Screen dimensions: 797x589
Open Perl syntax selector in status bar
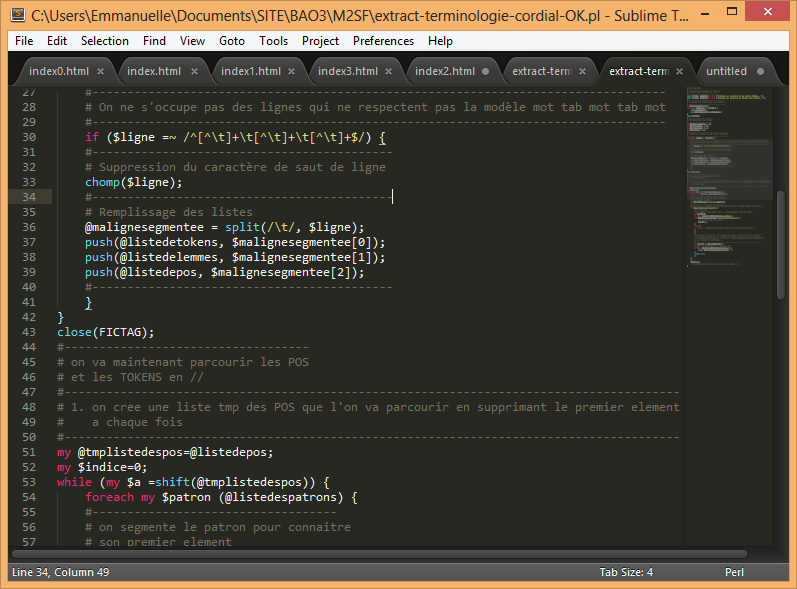(x=734, y=572)
